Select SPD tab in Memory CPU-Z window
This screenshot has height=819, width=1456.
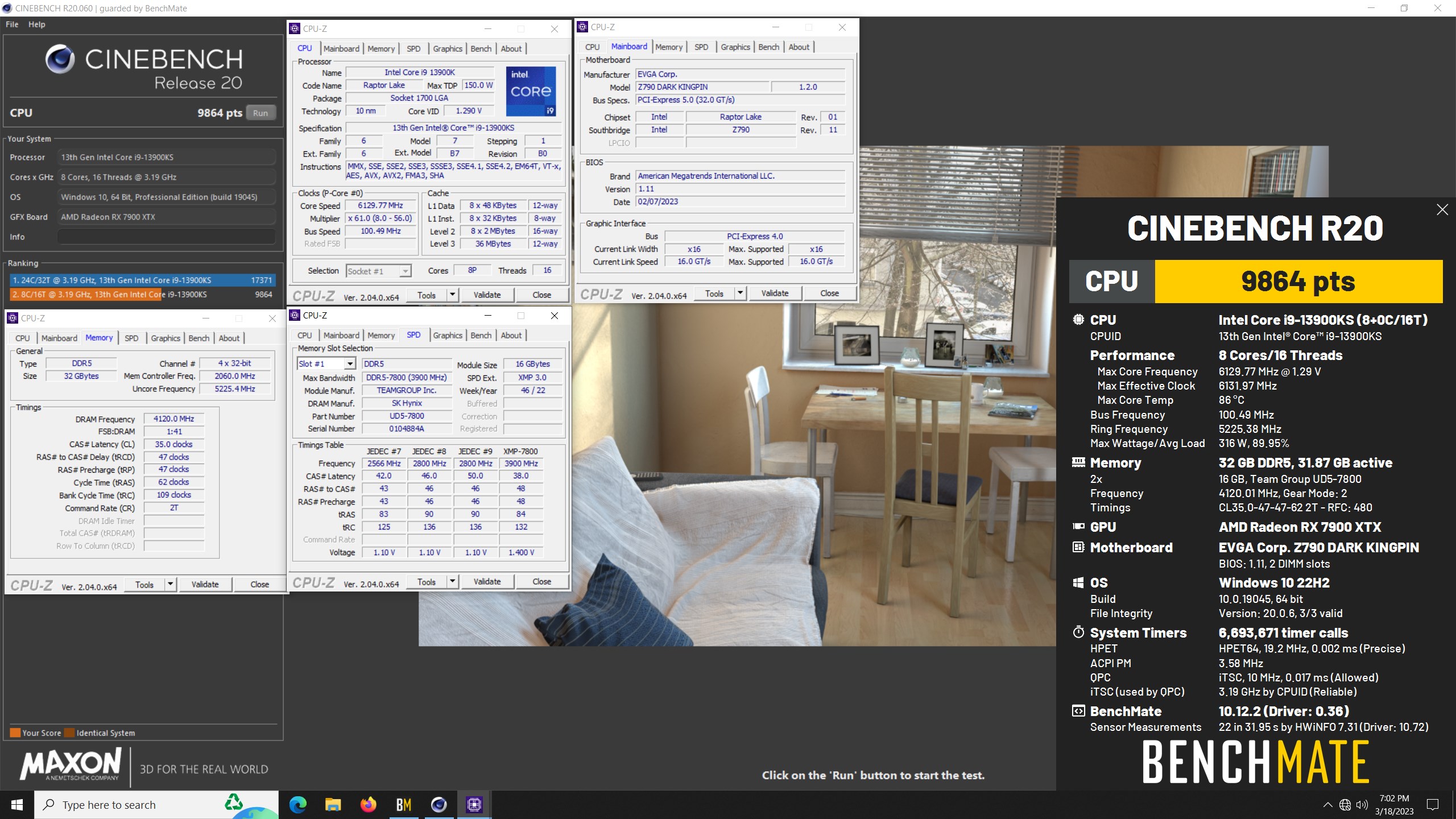coord(131,338)
